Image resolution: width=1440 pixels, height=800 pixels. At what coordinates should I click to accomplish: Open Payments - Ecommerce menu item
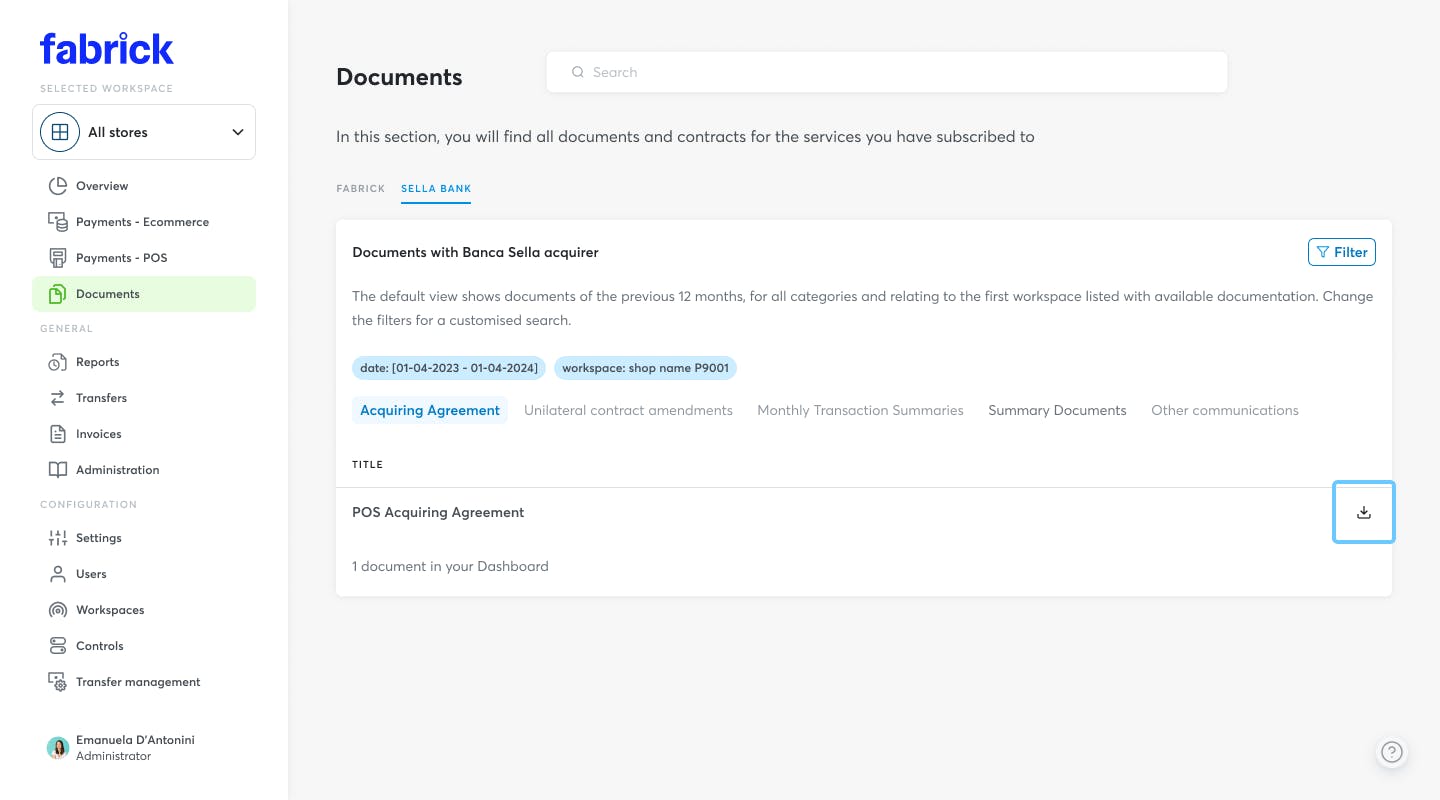[x=142, y=222]
